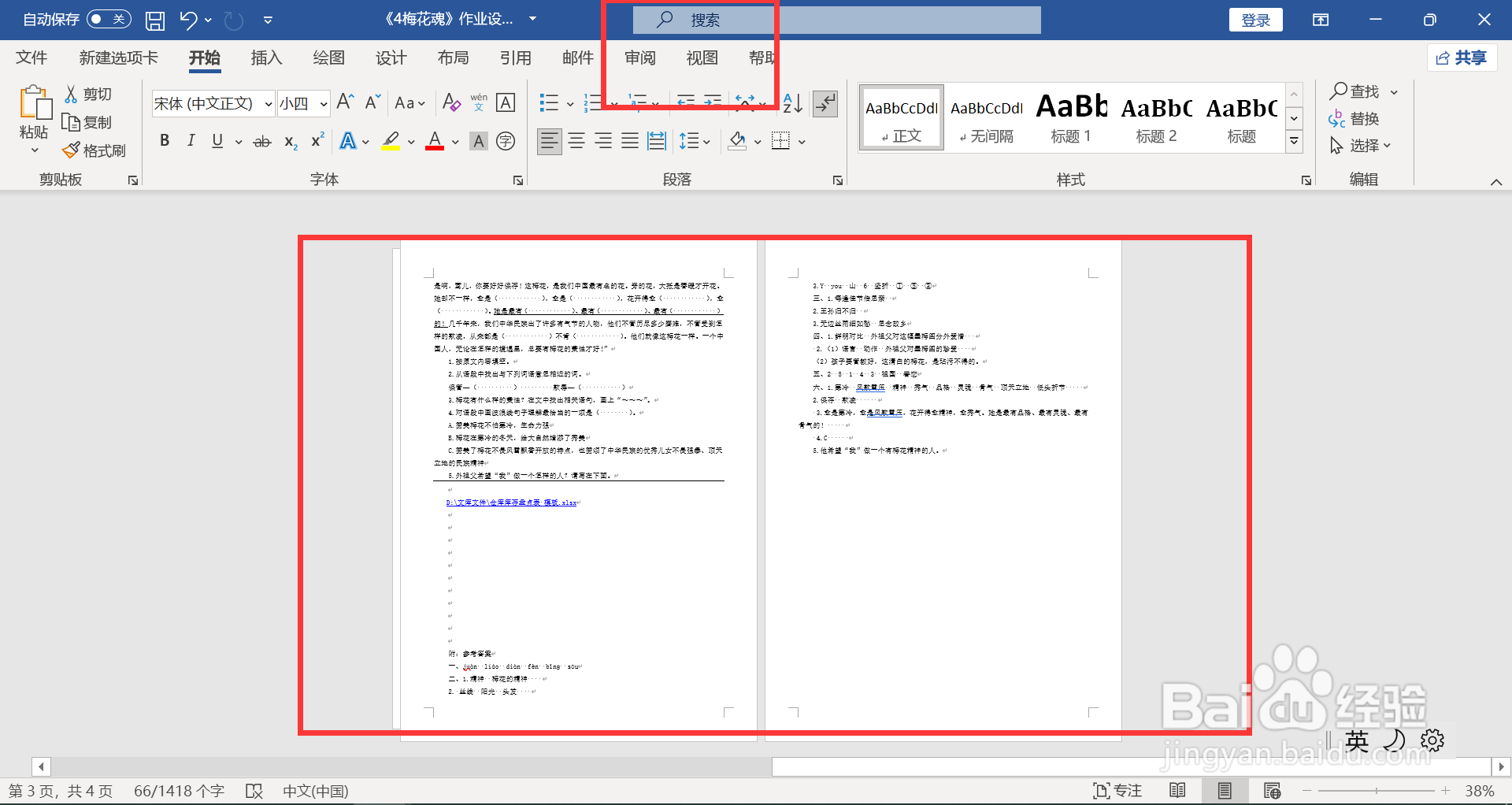Click the zoom slider in status bar

[x=1376, y=791]
